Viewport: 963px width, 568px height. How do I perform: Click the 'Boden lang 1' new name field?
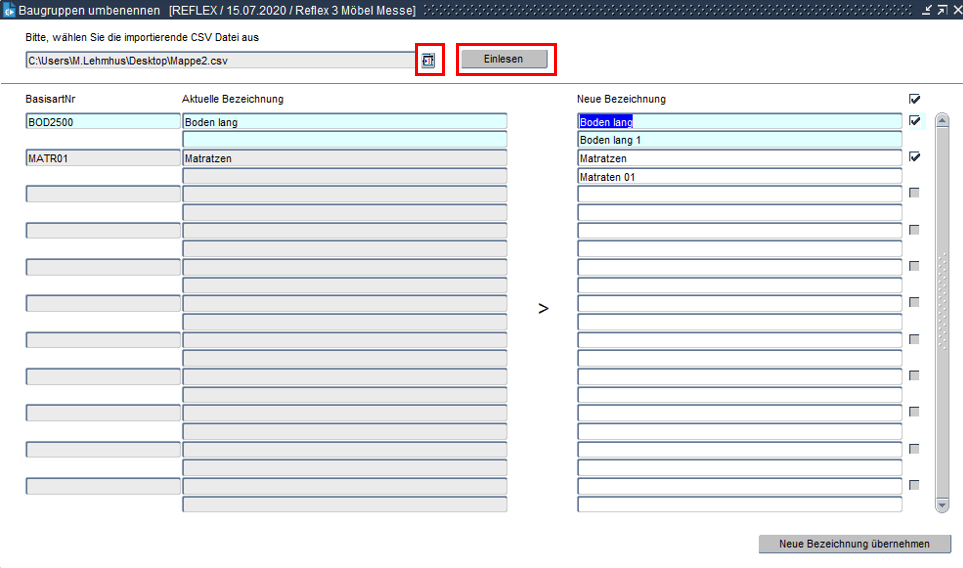point(739,140)
